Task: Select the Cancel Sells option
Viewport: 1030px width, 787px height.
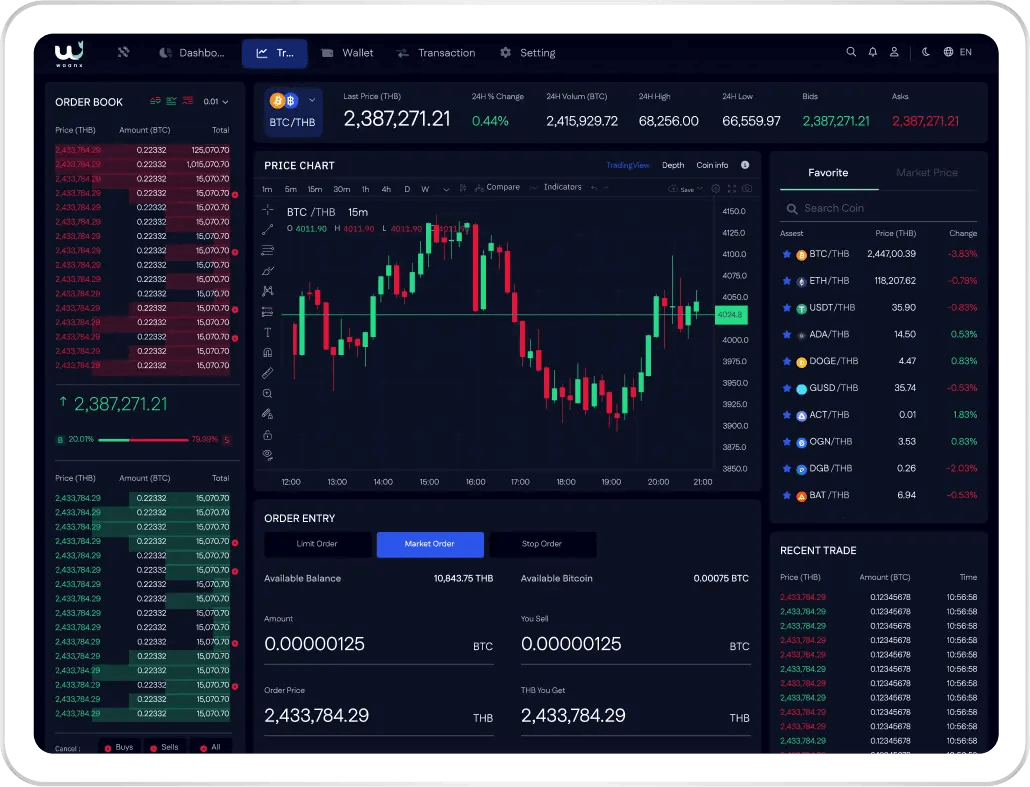Action: tap(164, 747)
